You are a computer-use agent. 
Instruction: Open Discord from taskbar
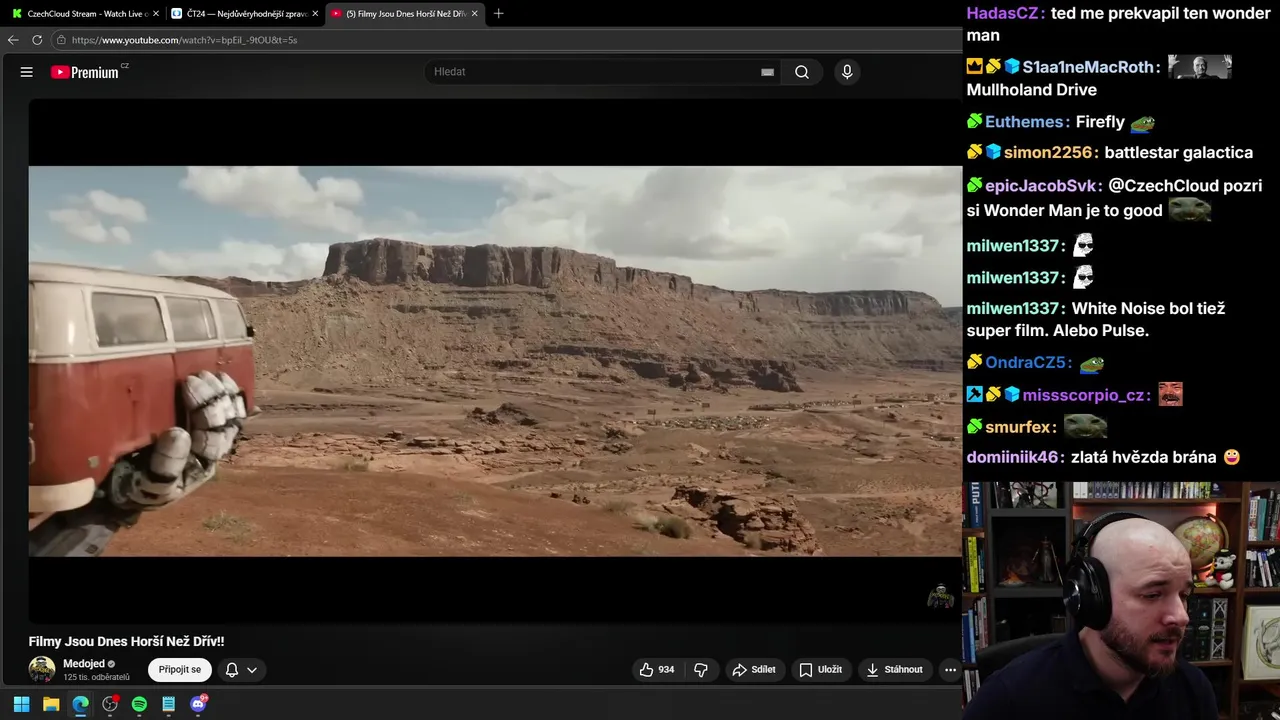pyautogui.click(x=198, y=704)
